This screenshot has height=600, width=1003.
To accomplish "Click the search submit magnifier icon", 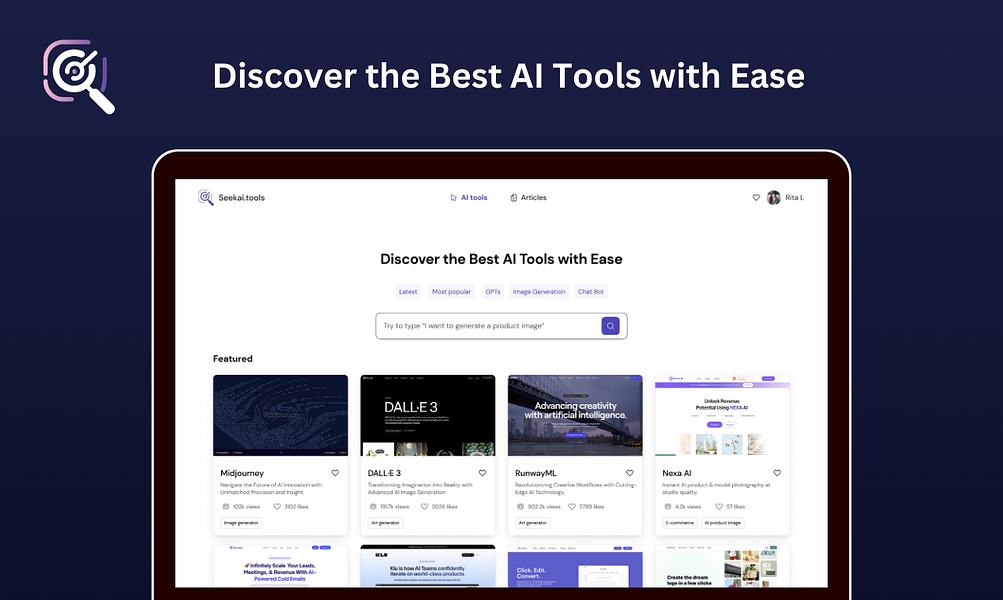I will (609, 326).
